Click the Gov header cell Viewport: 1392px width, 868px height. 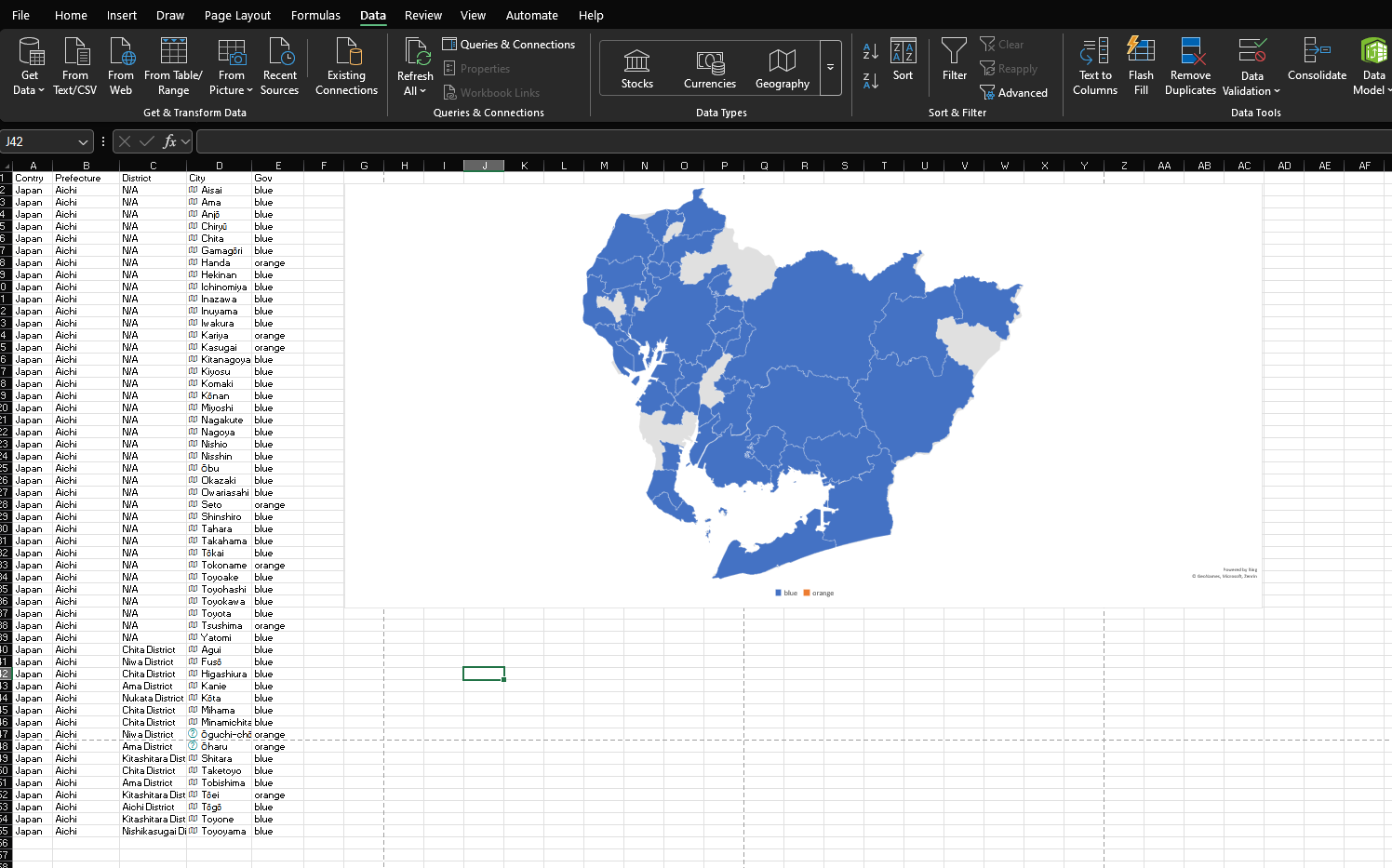click(277, 178)
